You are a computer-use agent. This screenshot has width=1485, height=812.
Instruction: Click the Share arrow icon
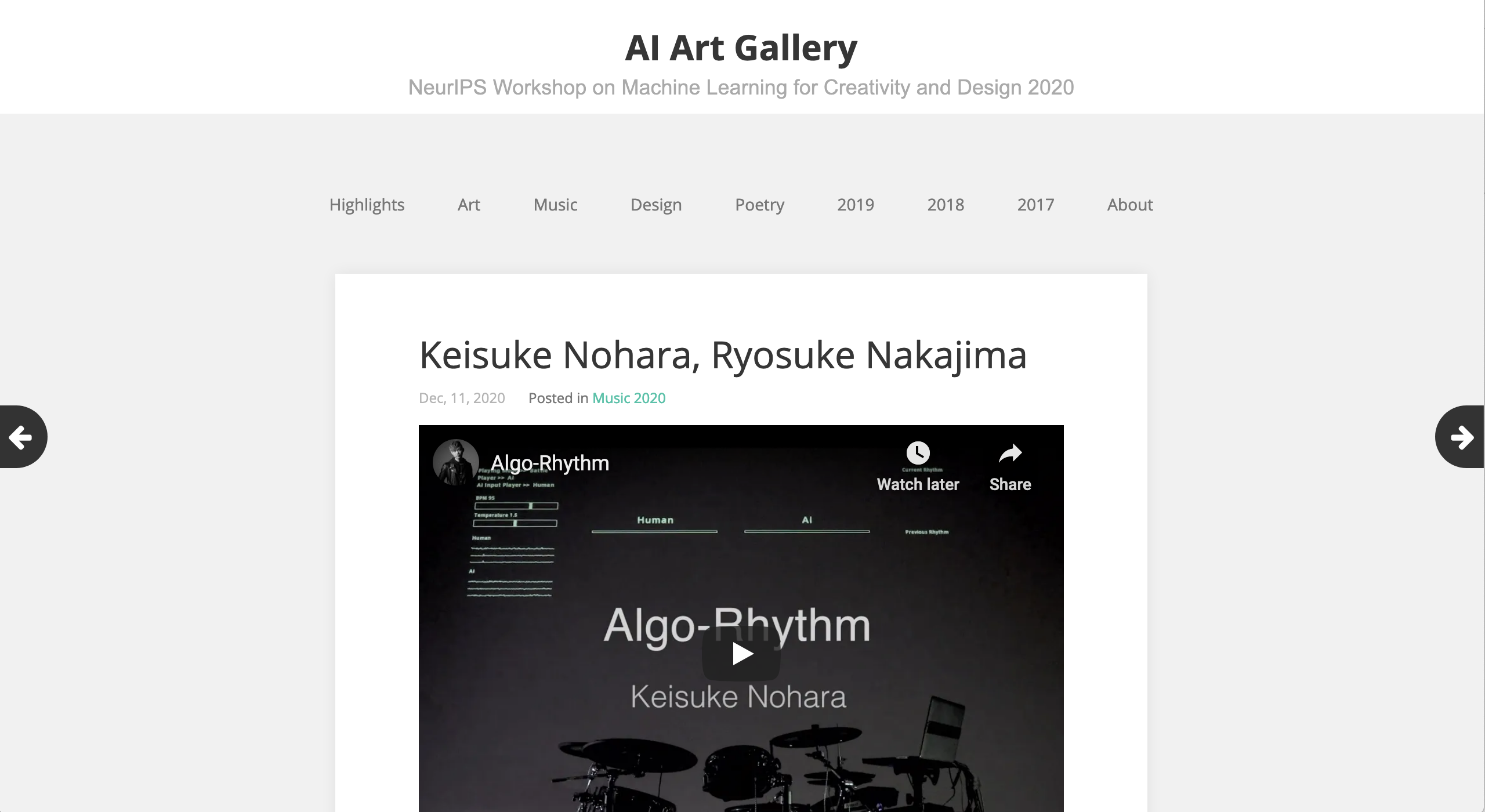coord(1010,454)
